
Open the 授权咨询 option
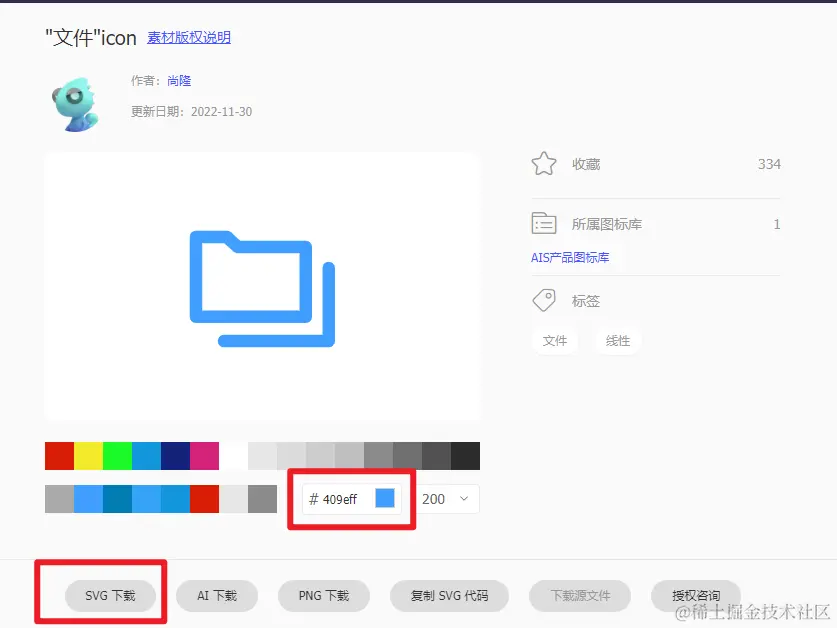[x=696, y=593]
